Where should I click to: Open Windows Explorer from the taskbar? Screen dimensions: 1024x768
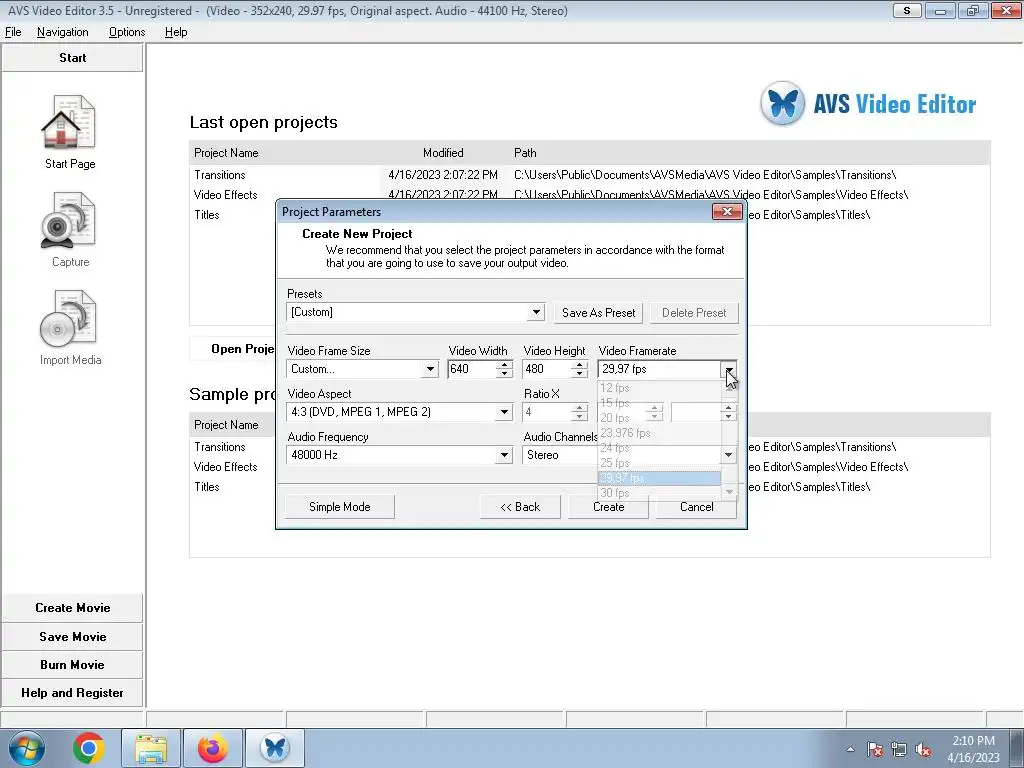pos(151,748)
